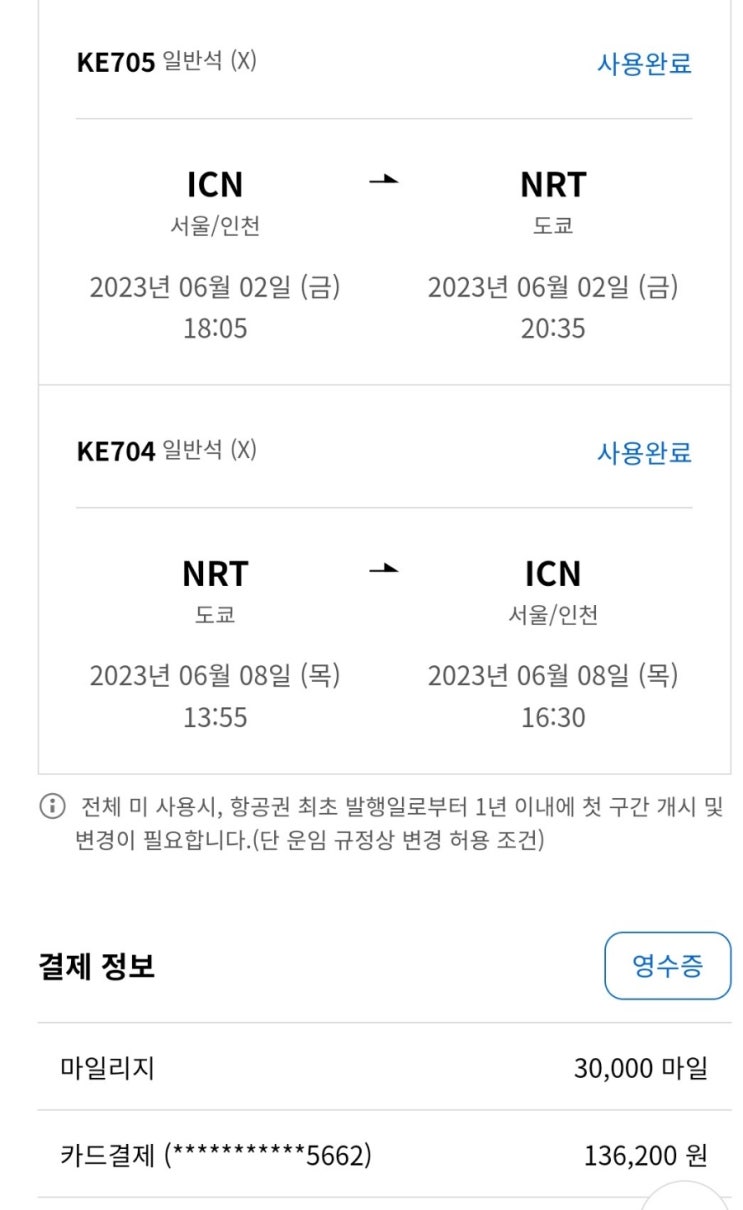Select the KE704 flight number label

pos(115,451)
